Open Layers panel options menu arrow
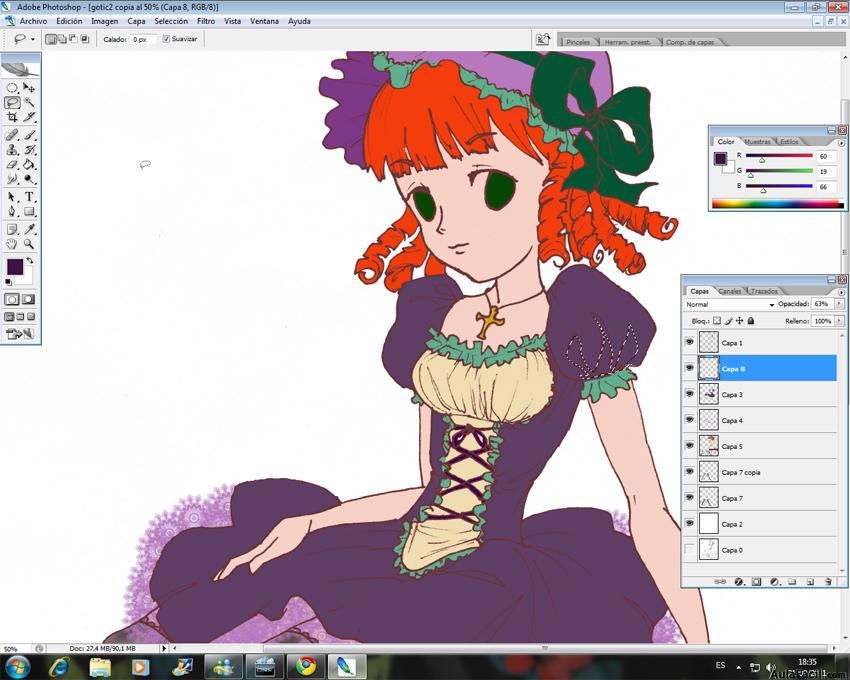 [841, 292]
